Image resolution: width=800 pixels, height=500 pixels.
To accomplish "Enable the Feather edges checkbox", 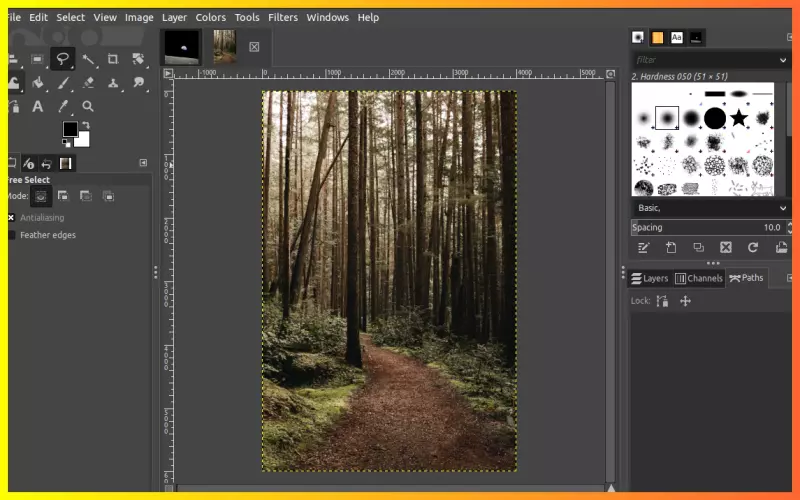I will (11, 235).
